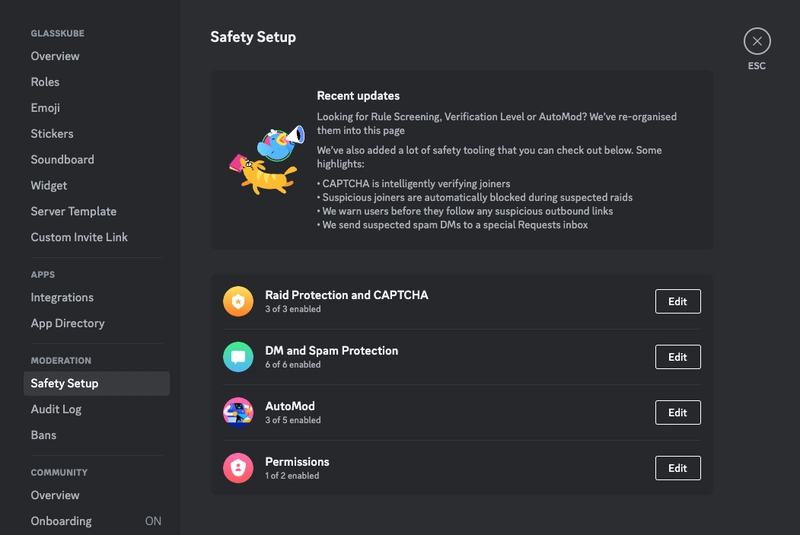Open Server Template settings
This screenshot has width=800, height=535.
pyautogui.click(x=96, y=211)
